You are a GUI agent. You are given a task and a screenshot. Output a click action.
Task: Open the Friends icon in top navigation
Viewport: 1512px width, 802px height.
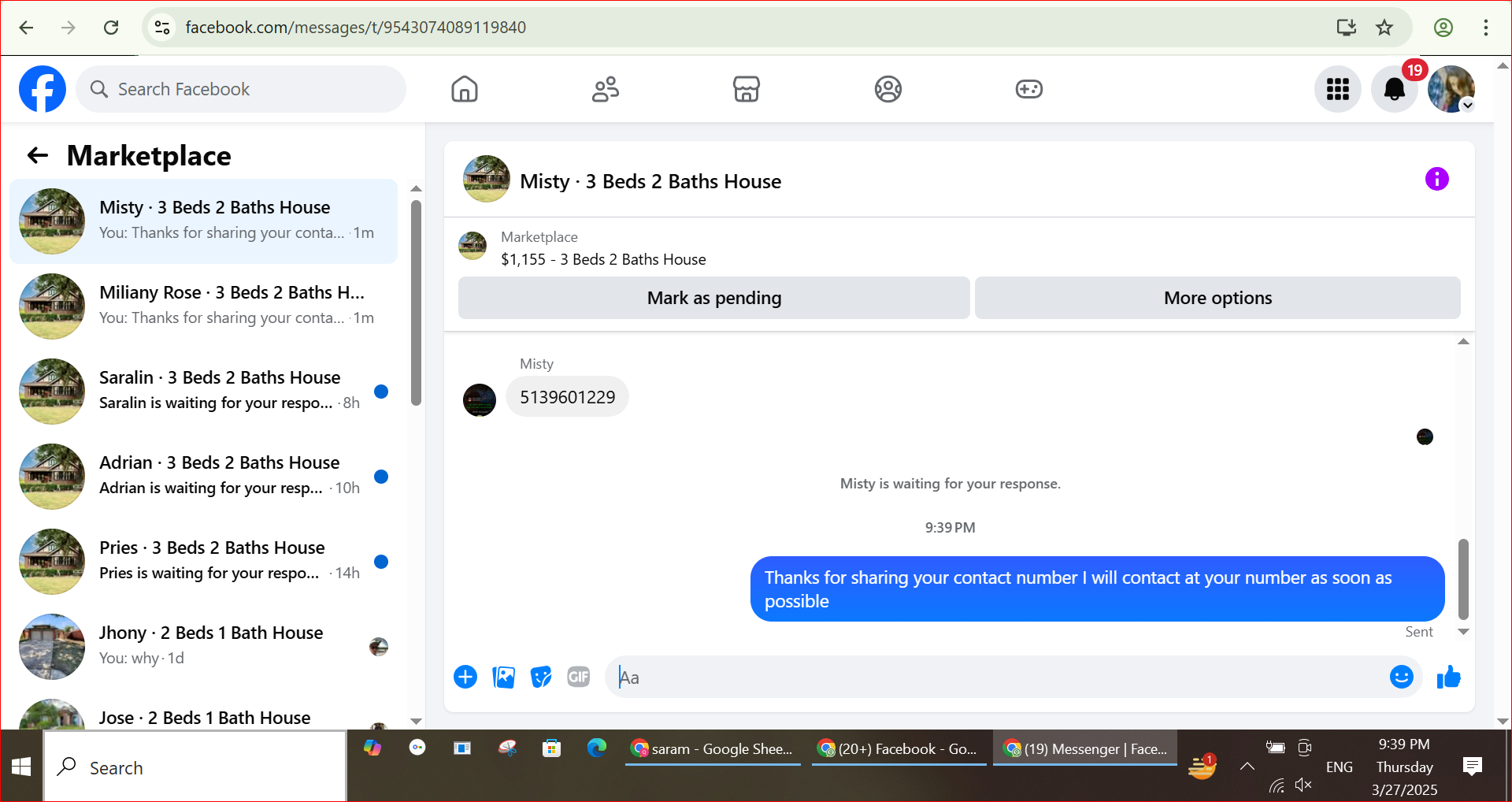pos(606,89)
